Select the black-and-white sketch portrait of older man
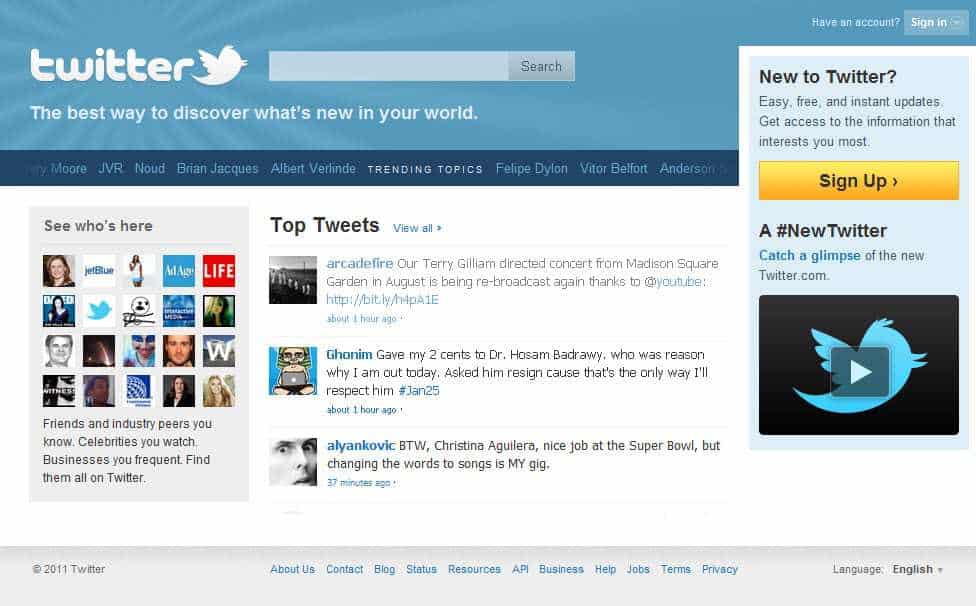 click(x=59, y=351)
